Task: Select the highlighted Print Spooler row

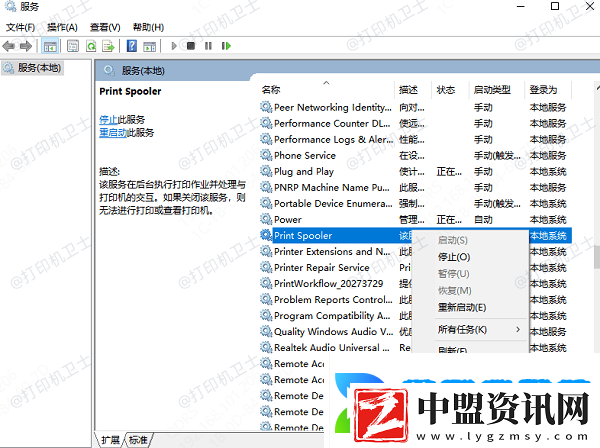Action: click(x=415, y=236)
